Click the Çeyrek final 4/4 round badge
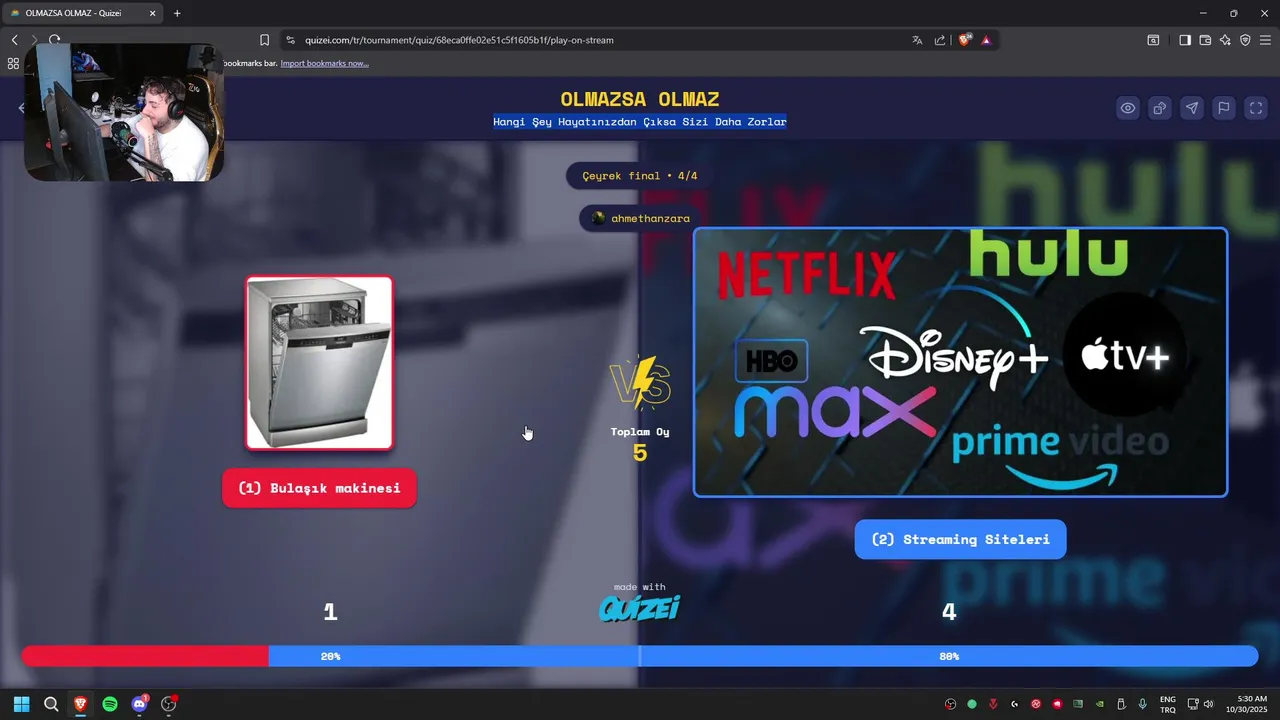Viewport: 1280px width, 720px height. [x=640, y=176]
